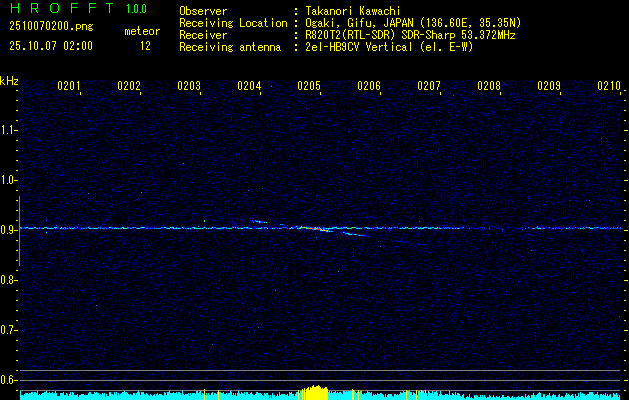Click the 0208 time marker
This screenshot has height=400, width=629.
point(489,86)
